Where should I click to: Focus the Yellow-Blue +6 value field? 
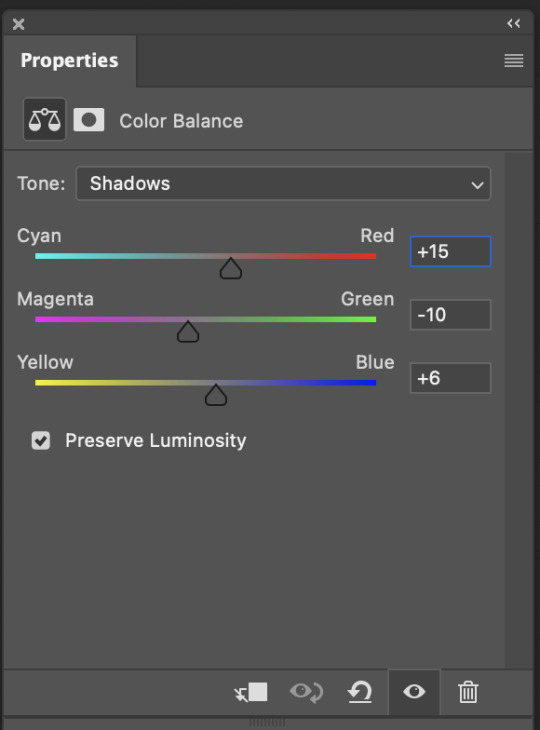pyautogui.click(x=450, y=378)
